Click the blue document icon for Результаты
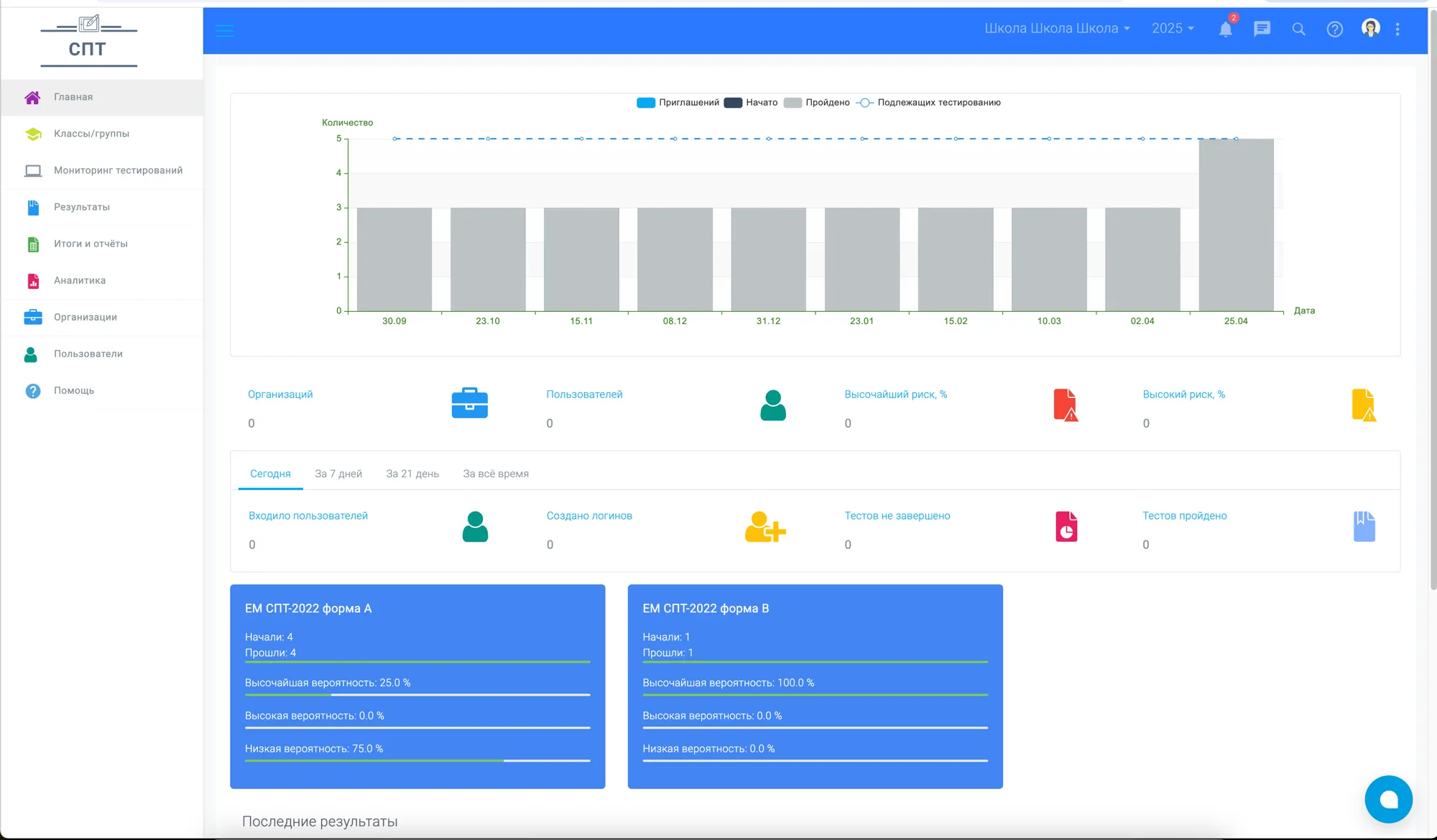This screenshot has height=840, width=1437. (33, 208)
